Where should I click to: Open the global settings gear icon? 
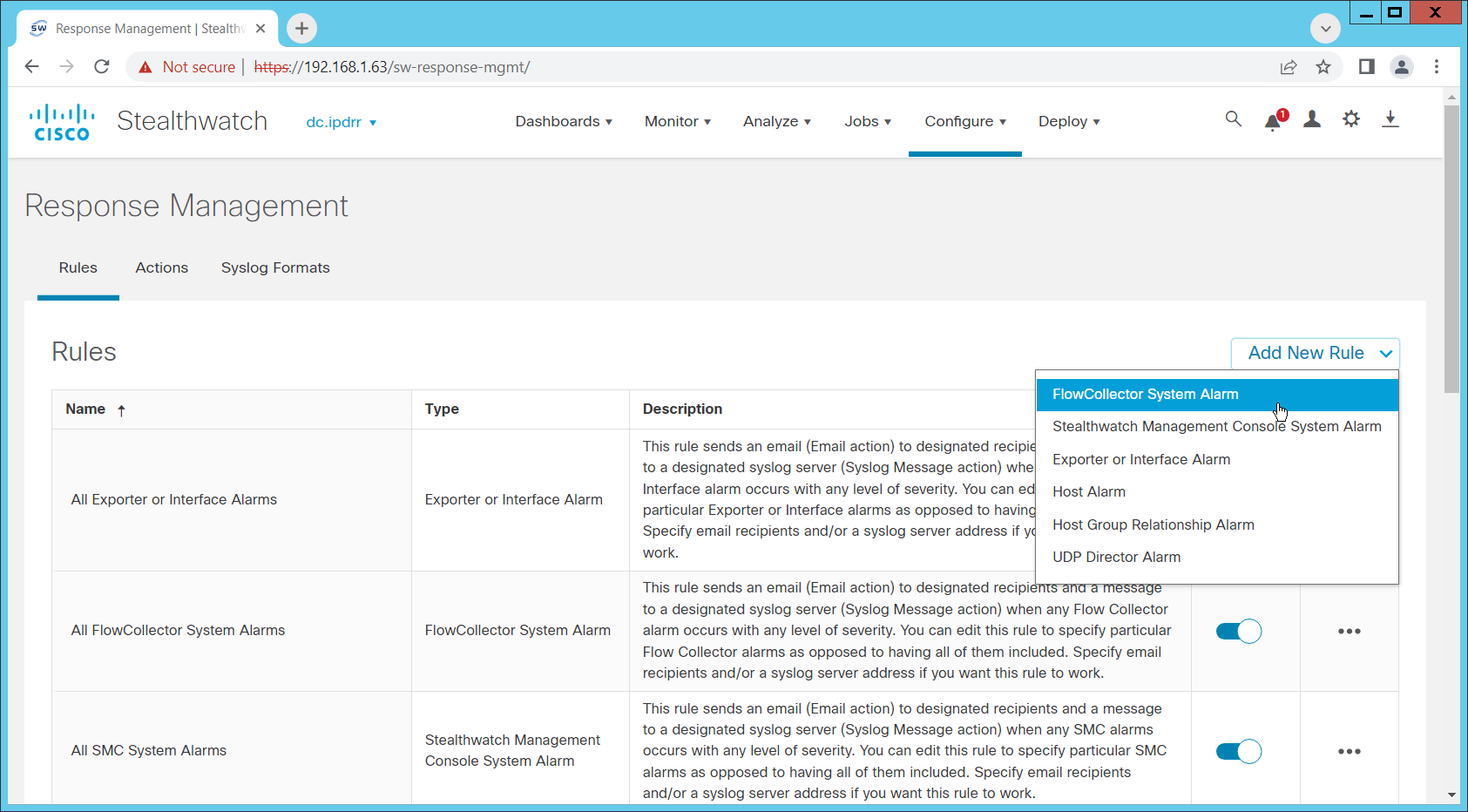click(1351, 119)
